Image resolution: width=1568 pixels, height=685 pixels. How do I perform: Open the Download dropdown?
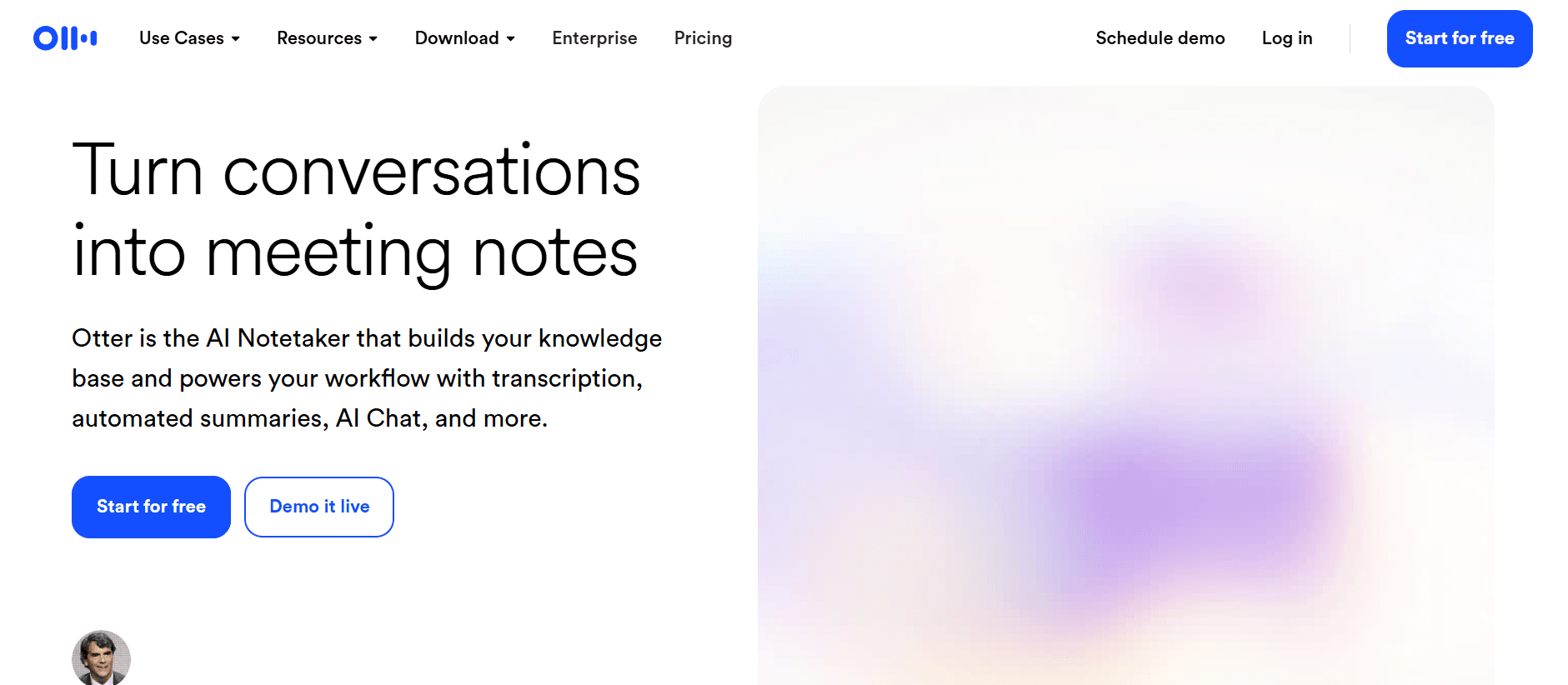click(458, 38)
